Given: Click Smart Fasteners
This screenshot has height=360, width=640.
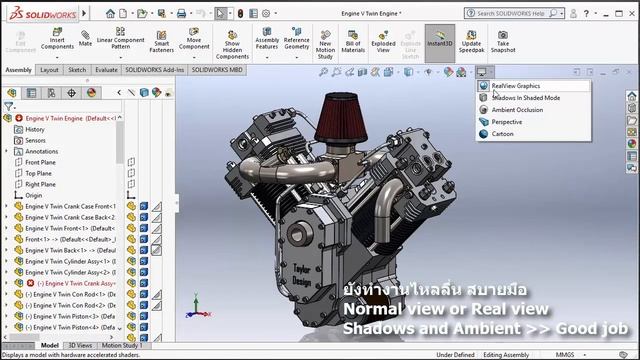Looking at the screenshot, I should click(162, 42).
